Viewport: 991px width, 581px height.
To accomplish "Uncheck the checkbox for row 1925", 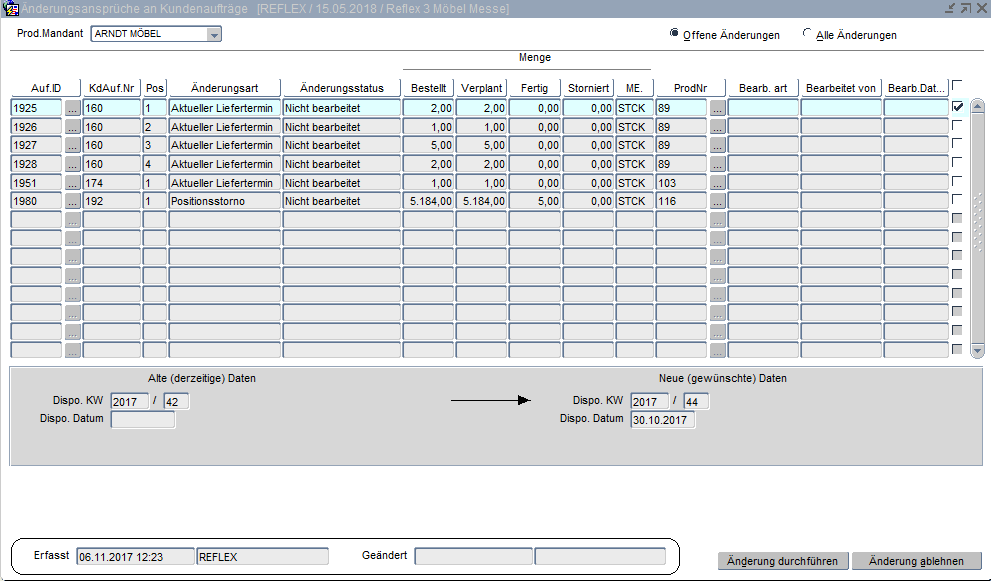I will click(958, 107).
